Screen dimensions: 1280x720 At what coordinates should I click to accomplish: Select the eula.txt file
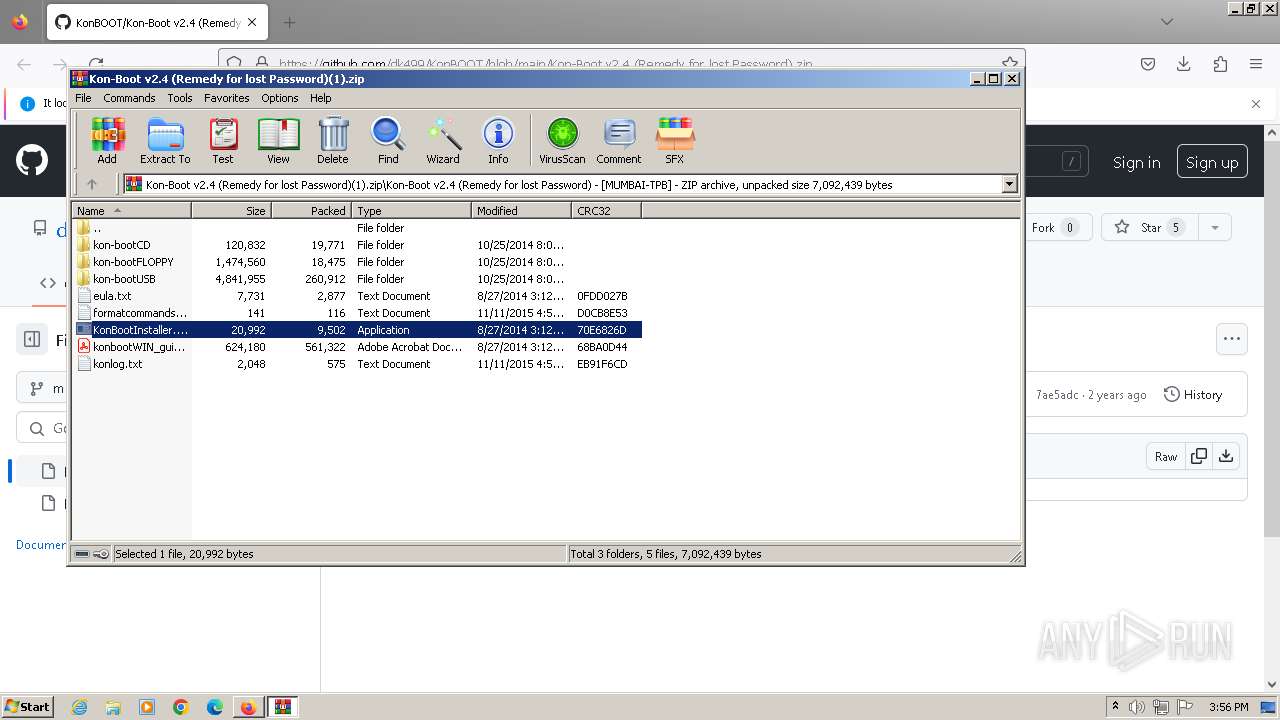pyautogui.click(x=357, y=296)
